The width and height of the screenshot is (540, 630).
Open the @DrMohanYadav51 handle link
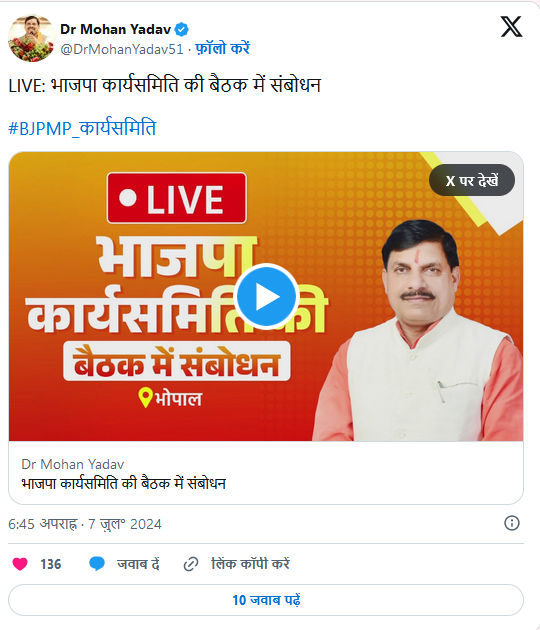[x=122, y=49]
